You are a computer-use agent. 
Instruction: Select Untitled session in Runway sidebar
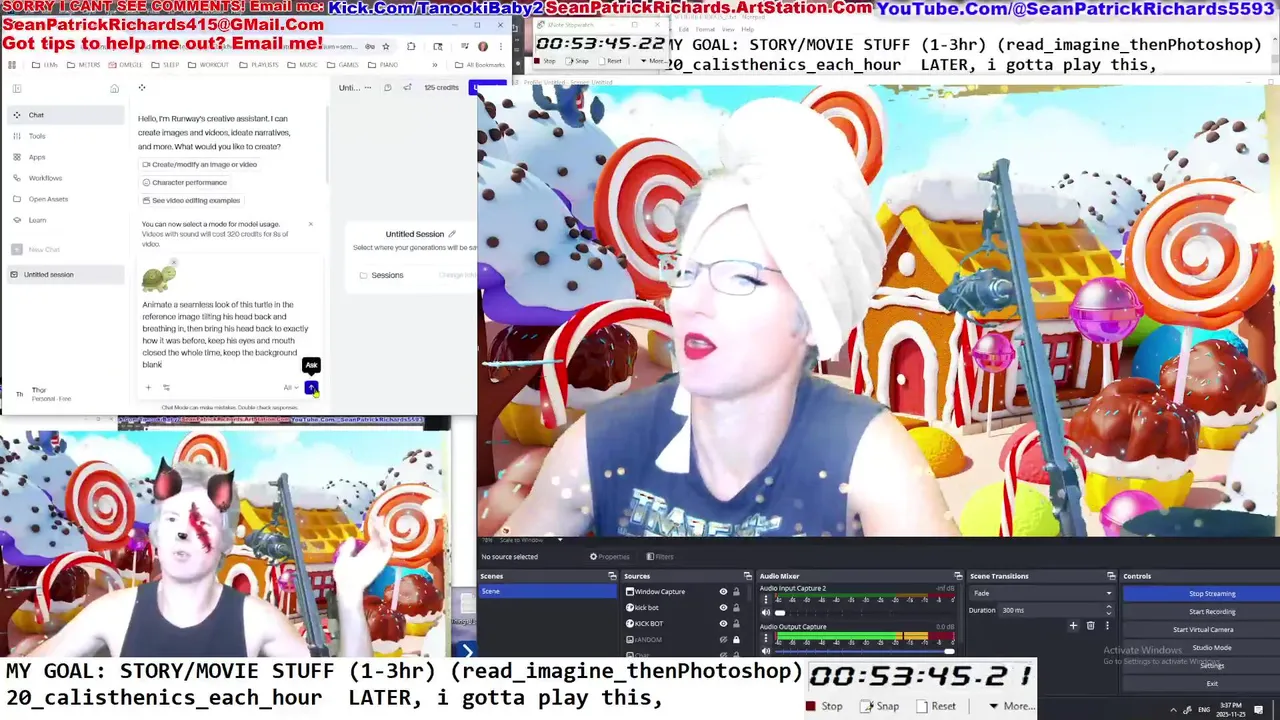[65, 274]
